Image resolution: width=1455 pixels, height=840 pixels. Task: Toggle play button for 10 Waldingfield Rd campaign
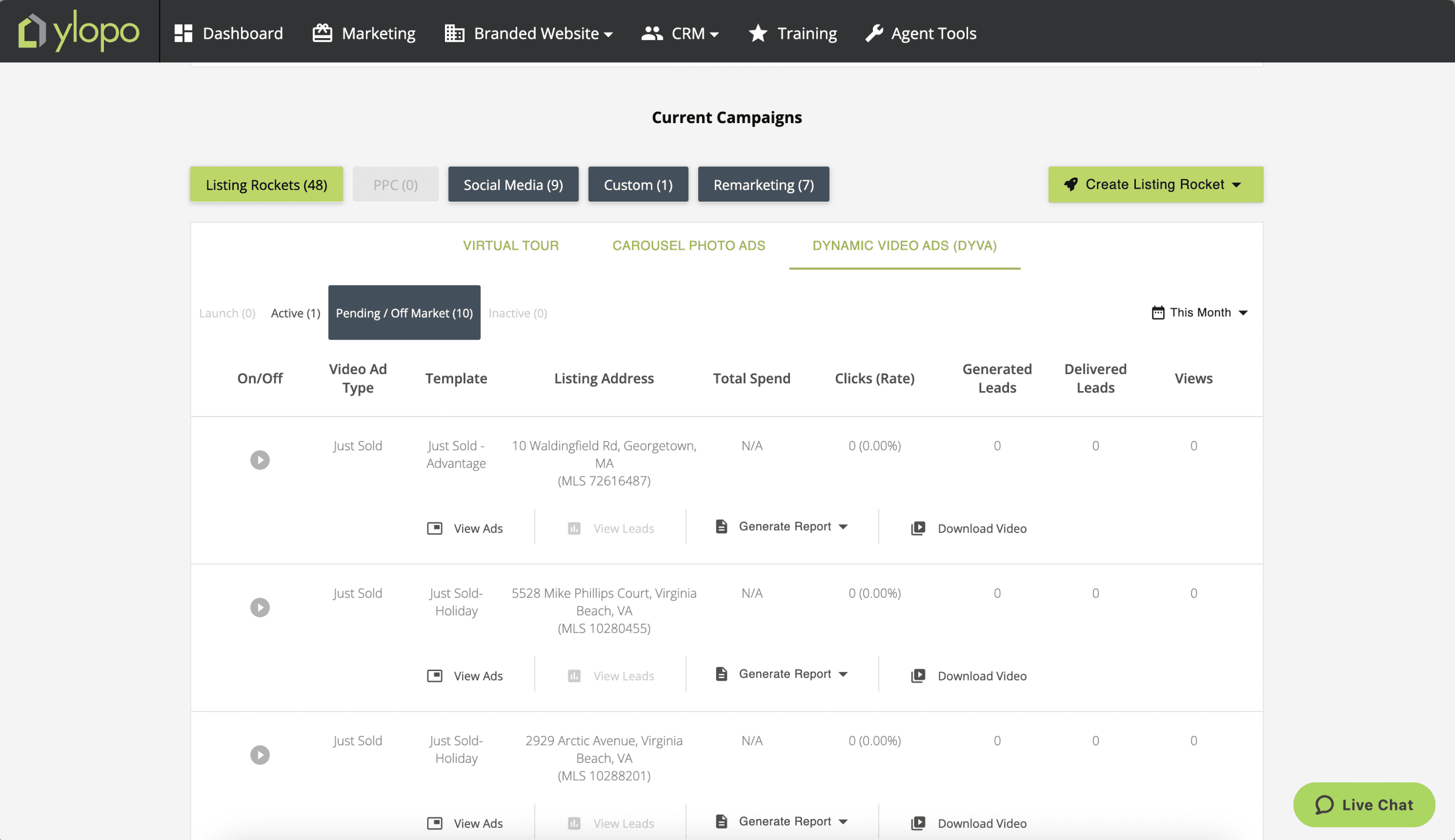[260, 460]
